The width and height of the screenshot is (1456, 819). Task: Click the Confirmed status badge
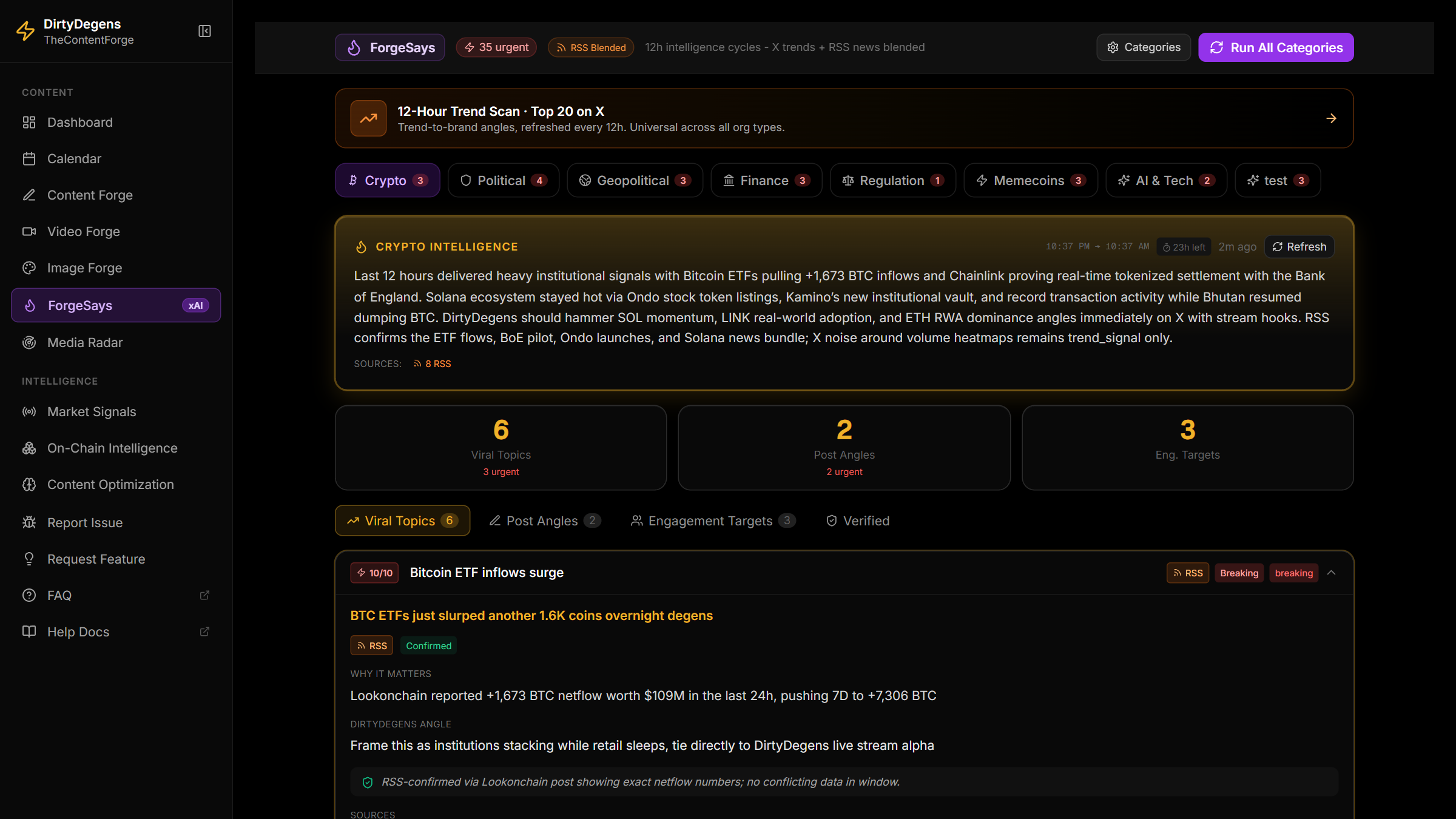(428, 645)
